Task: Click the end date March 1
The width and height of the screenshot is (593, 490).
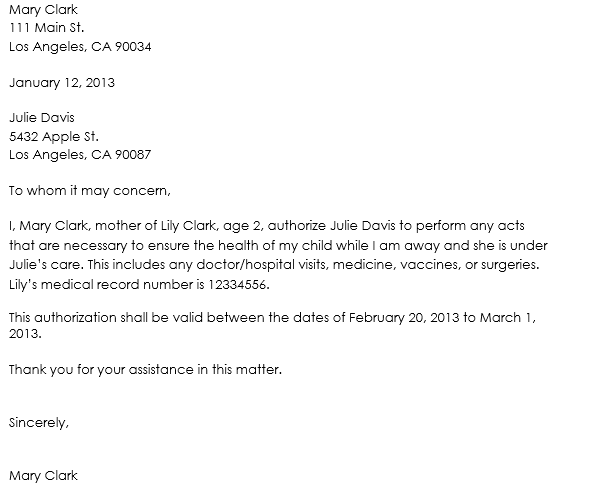Action: pos(506,318)
